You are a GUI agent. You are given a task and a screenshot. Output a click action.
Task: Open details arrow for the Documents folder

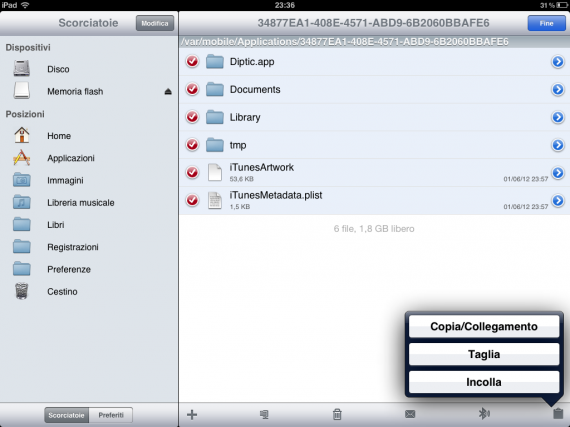coord(558,89)
